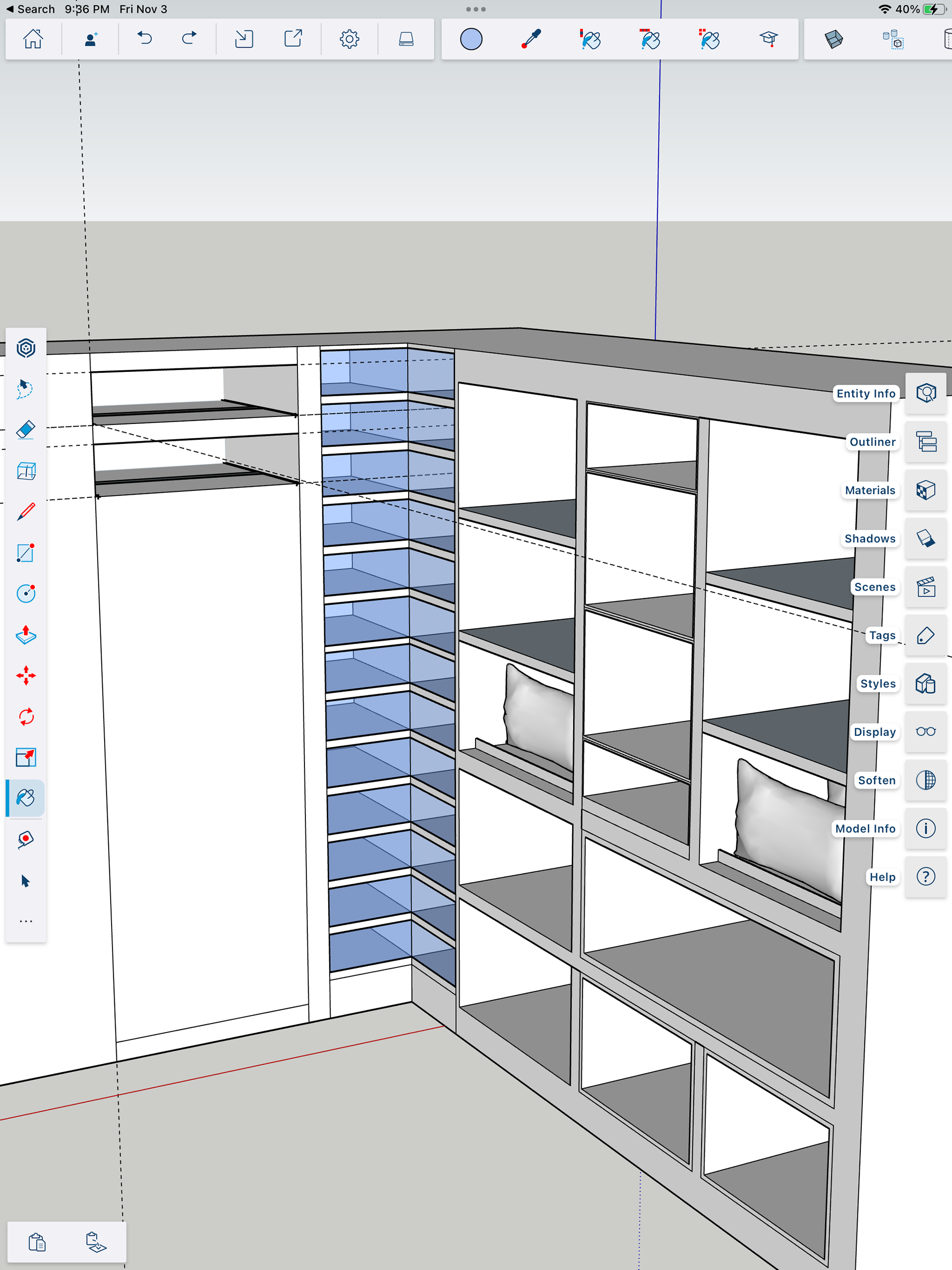Viewport: 952px width, 1270px height.
Task: Expand the more tools ellipsis
Action: 26,921
